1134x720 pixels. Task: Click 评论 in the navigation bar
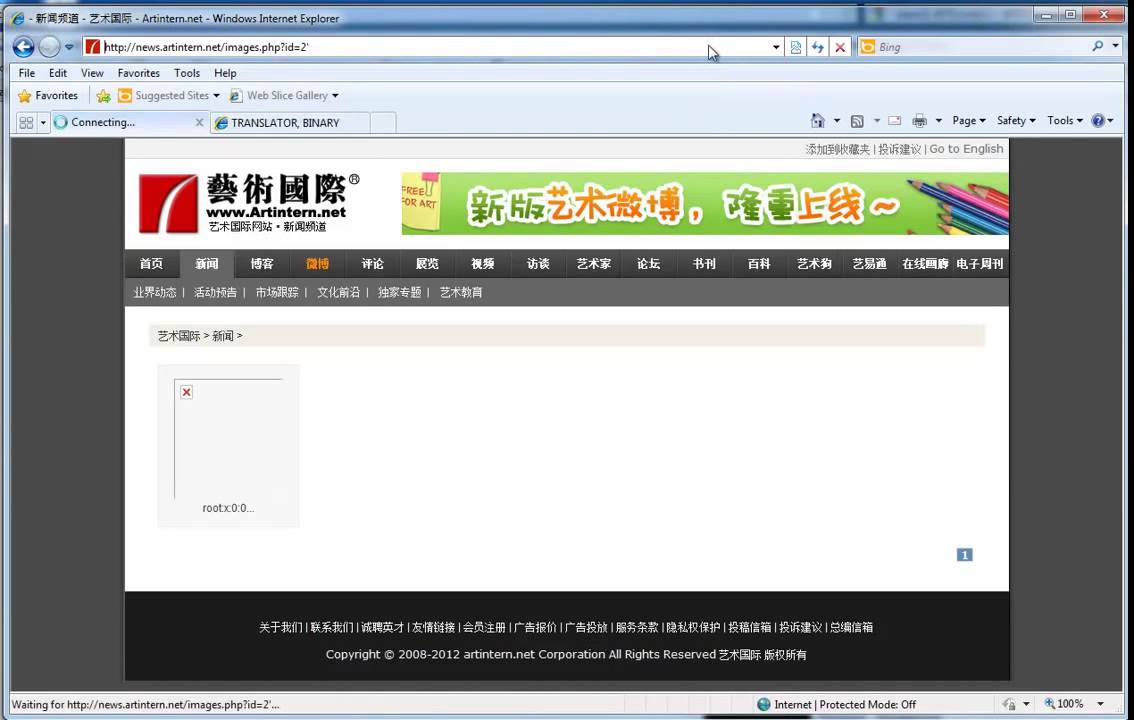pos(372,264)
